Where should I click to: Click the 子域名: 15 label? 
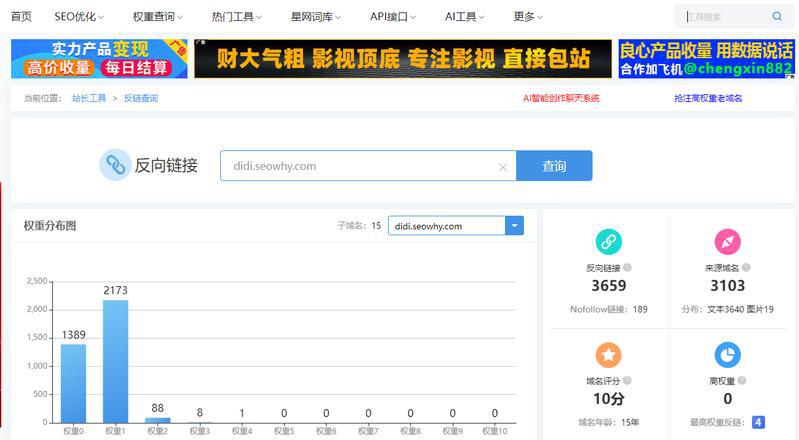coord(359,225)
